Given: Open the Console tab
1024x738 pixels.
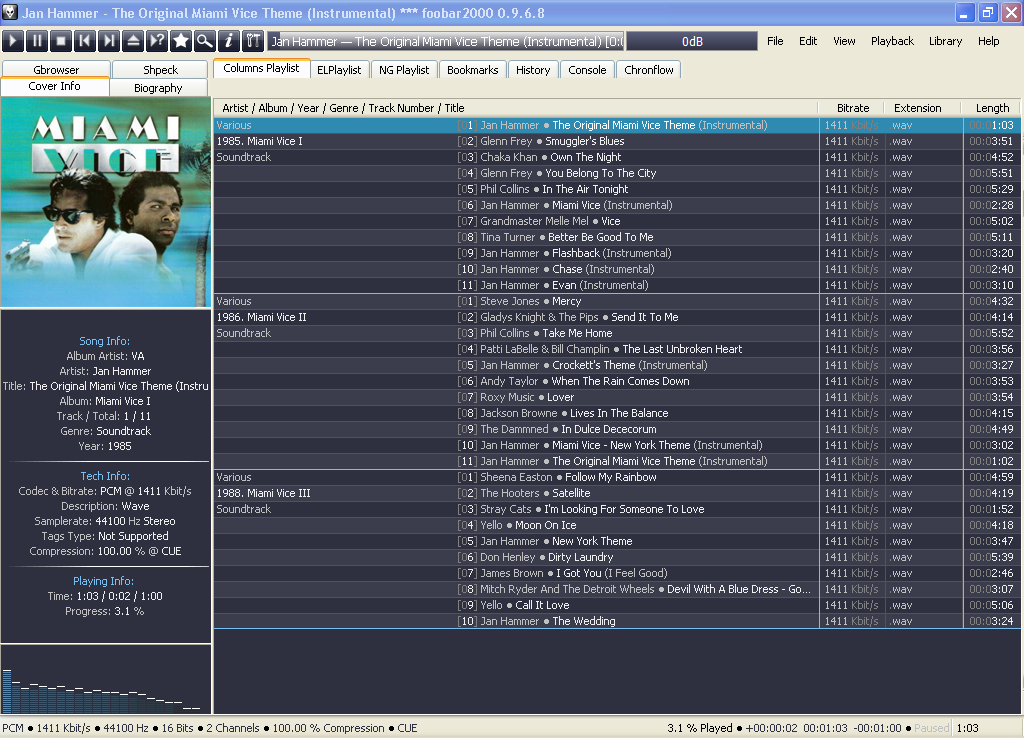Looking at the screenshot, I should 587,70.
